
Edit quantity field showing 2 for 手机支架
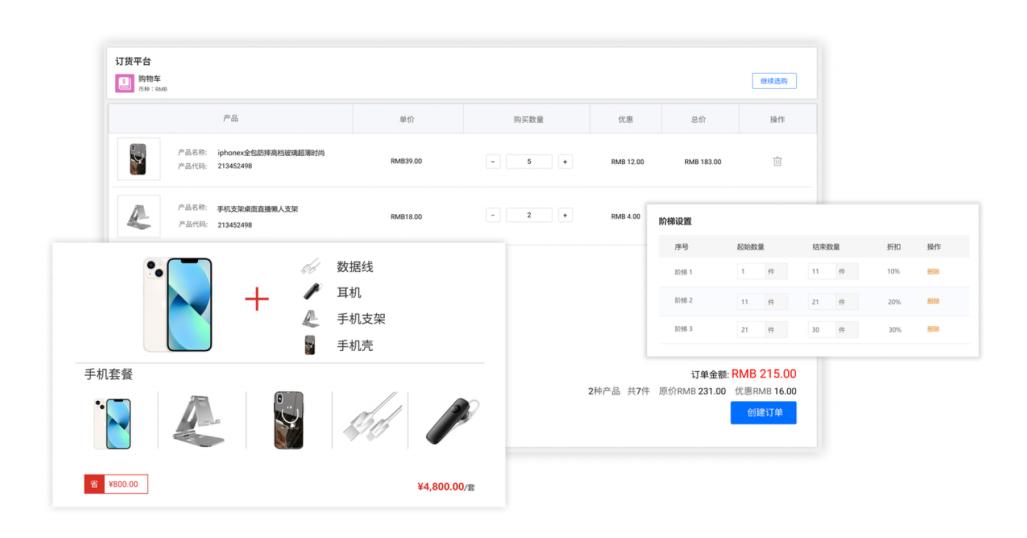[x=529, y=215]
